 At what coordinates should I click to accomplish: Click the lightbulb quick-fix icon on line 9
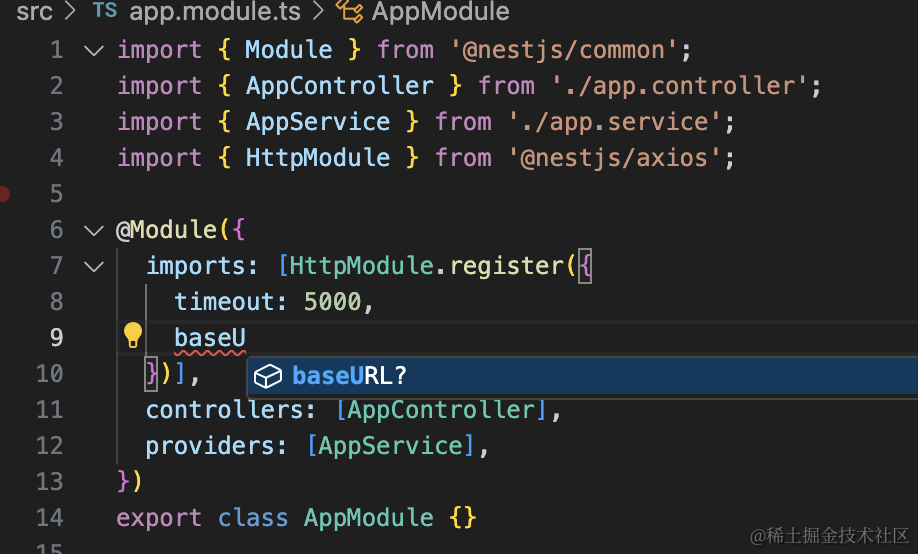pos(132,336)
